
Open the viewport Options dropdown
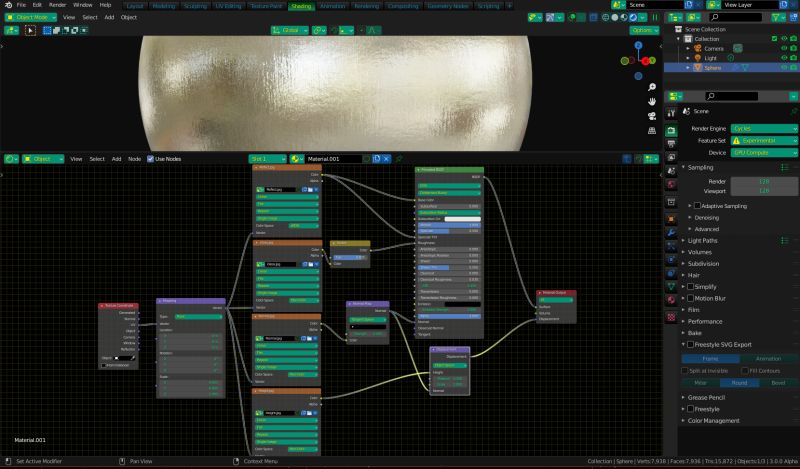(644, 31)
